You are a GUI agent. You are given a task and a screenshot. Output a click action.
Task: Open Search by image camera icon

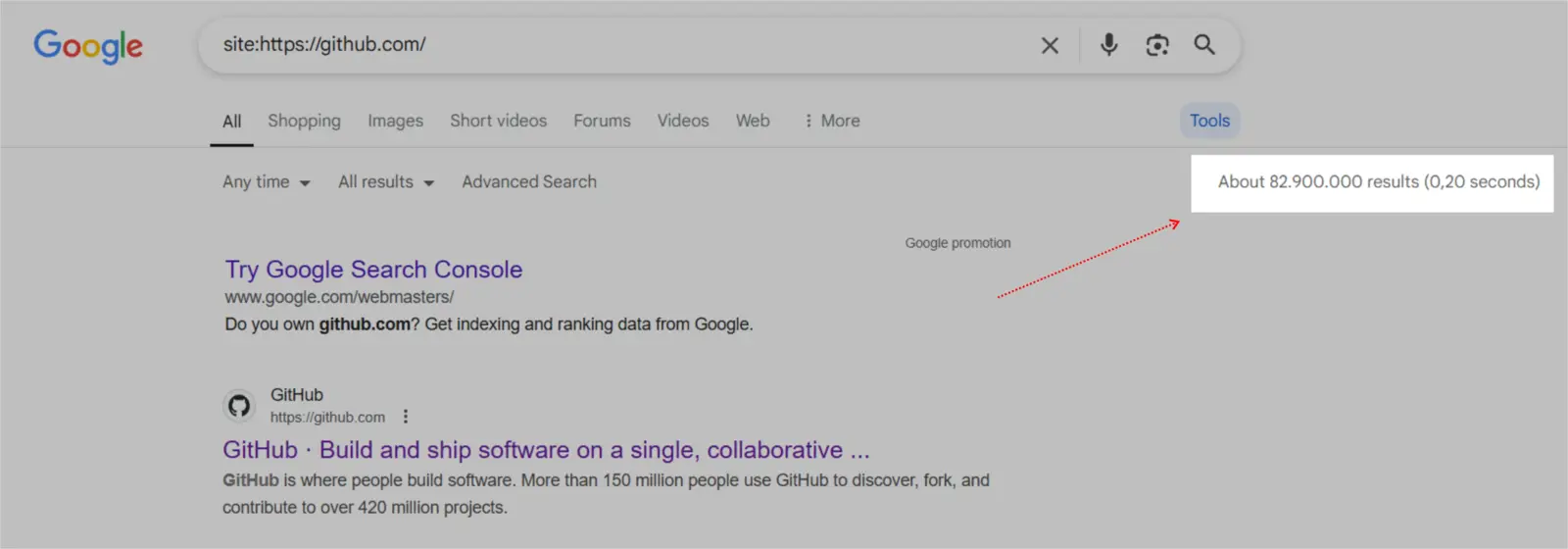(1157, 45)
